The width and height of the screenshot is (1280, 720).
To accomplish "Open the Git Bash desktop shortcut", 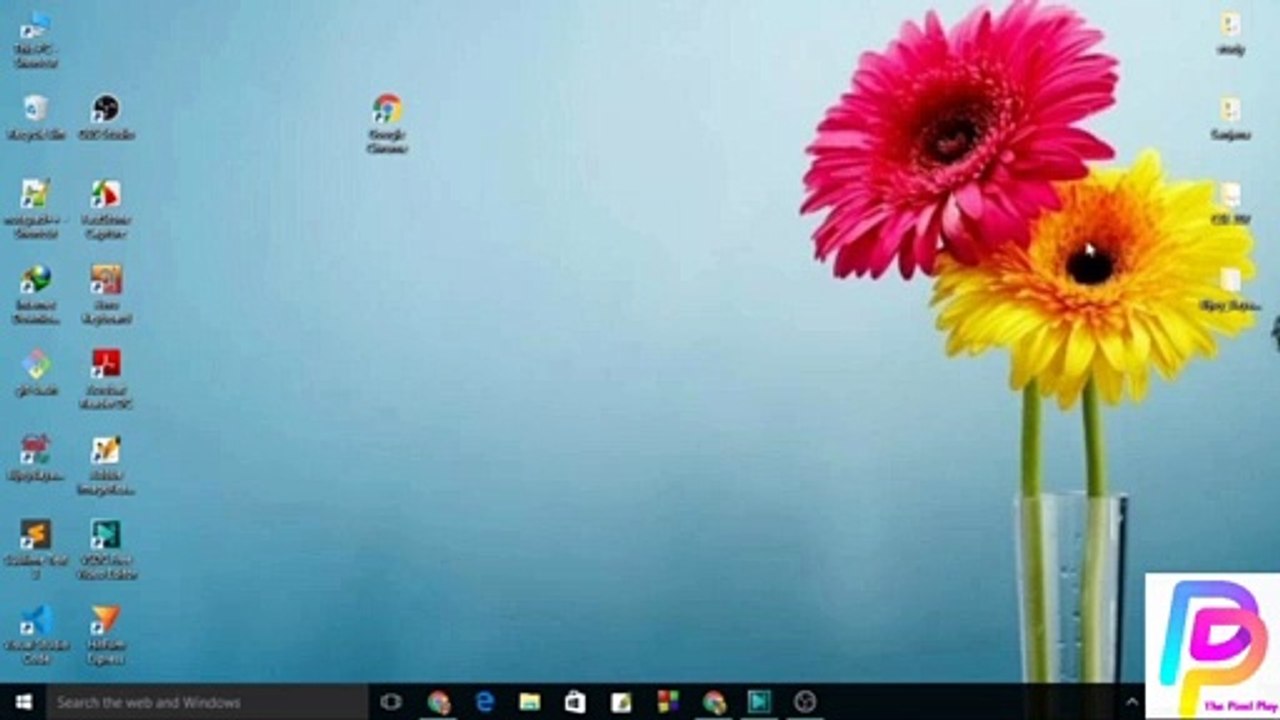I will tap(36, 372).
